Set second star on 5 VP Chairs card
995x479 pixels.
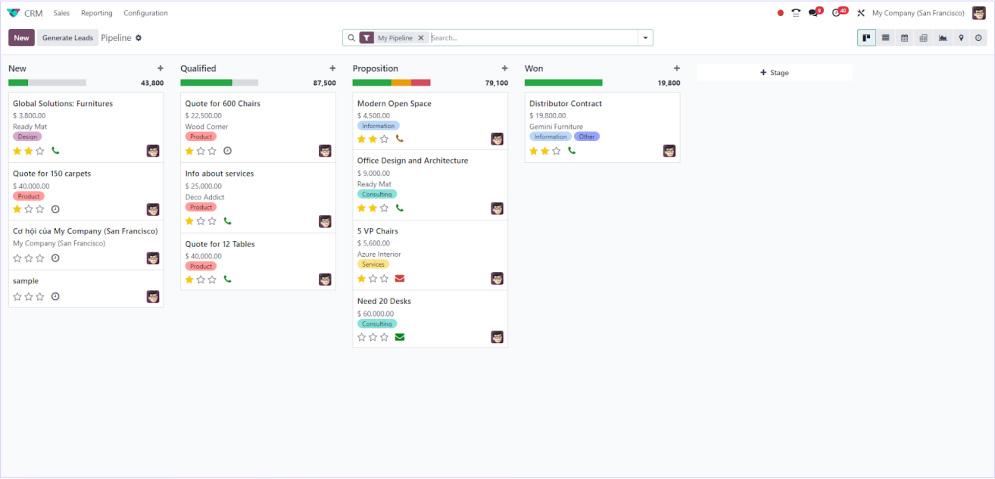pos(373,279)
